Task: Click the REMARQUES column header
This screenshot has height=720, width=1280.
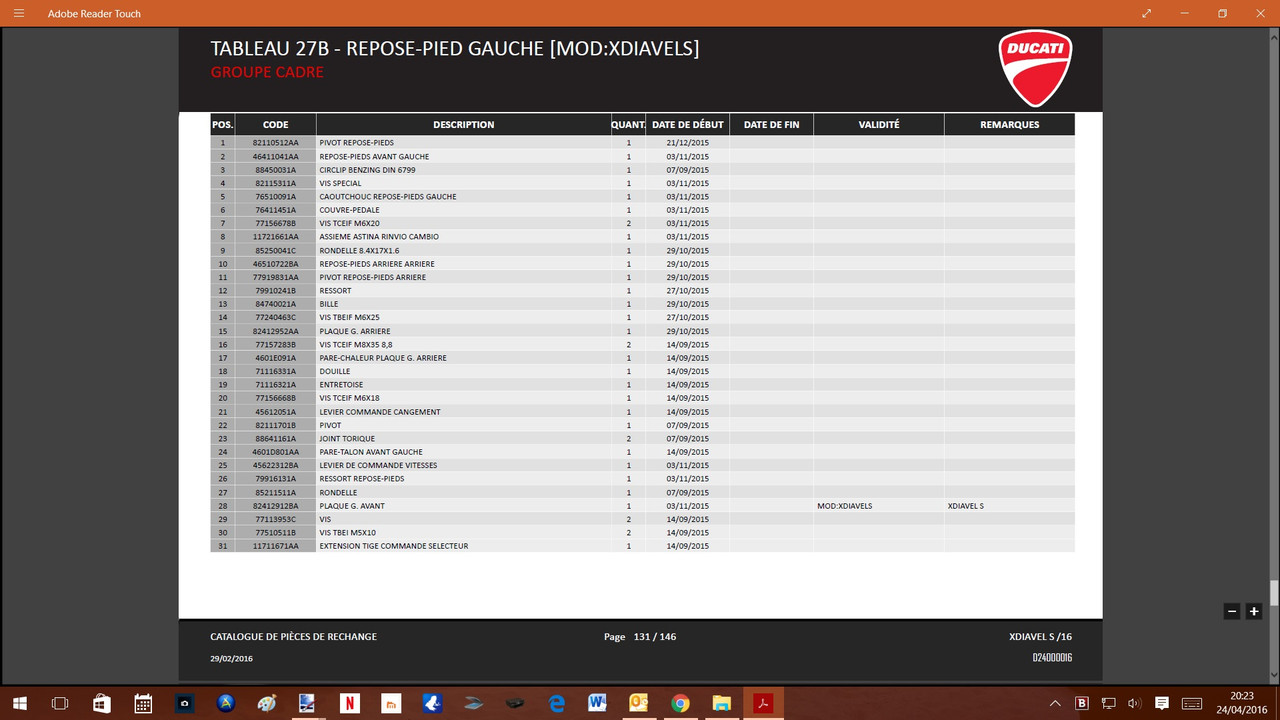Action: coord(1010,125)
